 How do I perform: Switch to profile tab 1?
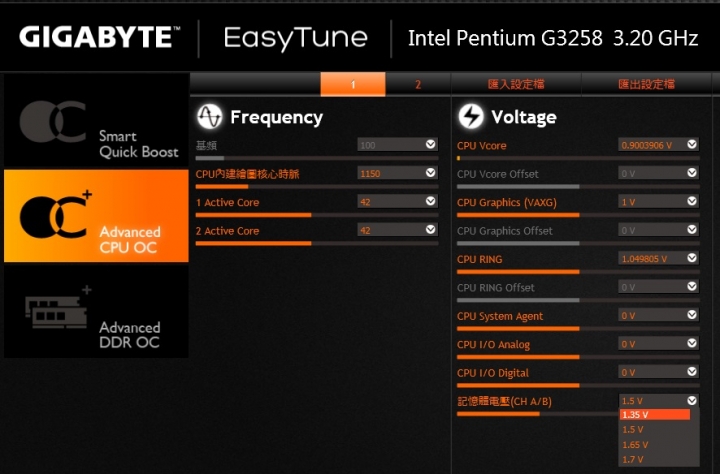pyautogui.click(x=353, y=85)
